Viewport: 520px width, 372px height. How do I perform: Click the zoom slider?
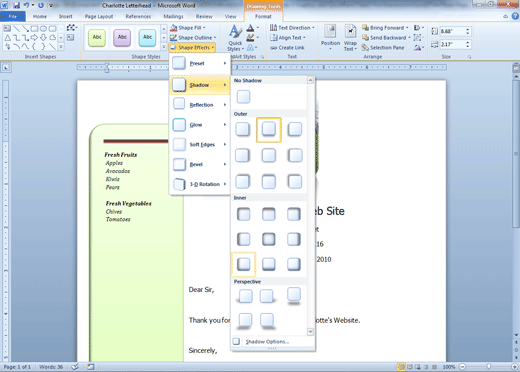click(489, 367)
